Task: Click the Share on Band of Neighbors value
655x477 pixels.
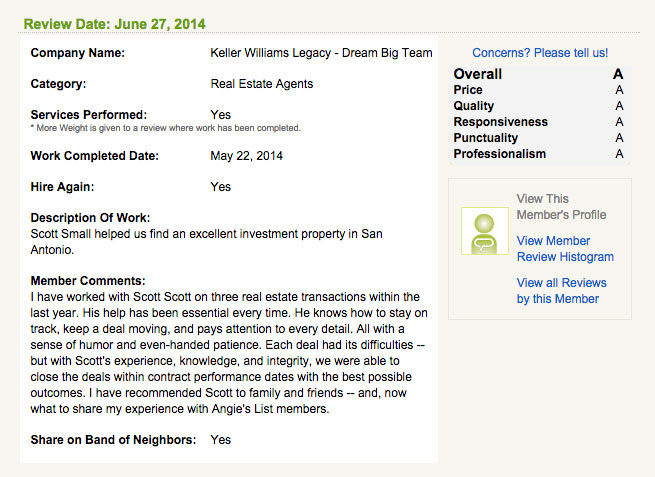Action: pyautogui.click(x=221, y=439)
